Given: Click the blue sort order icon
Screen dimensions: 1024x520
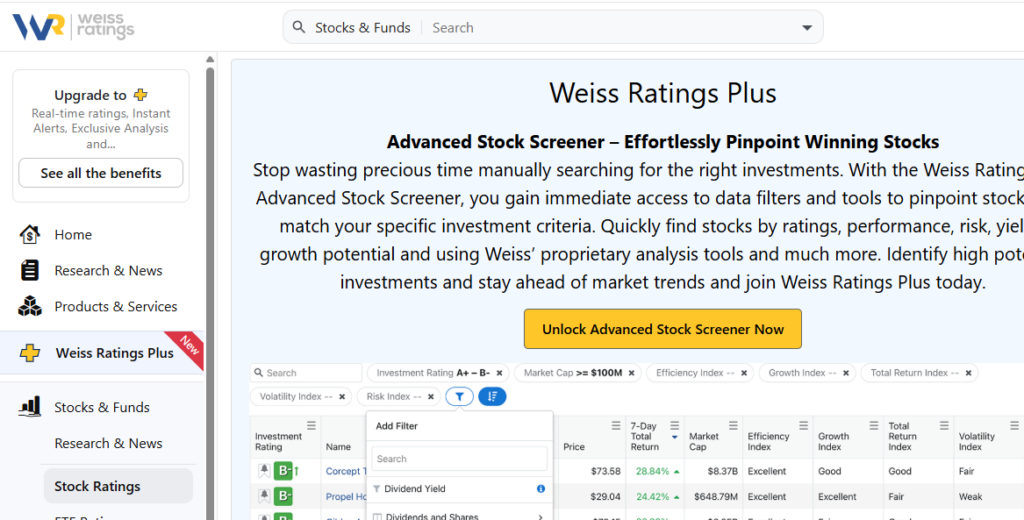Looking at the screenshot, I should pyautogui.click(x=492, y=397).
